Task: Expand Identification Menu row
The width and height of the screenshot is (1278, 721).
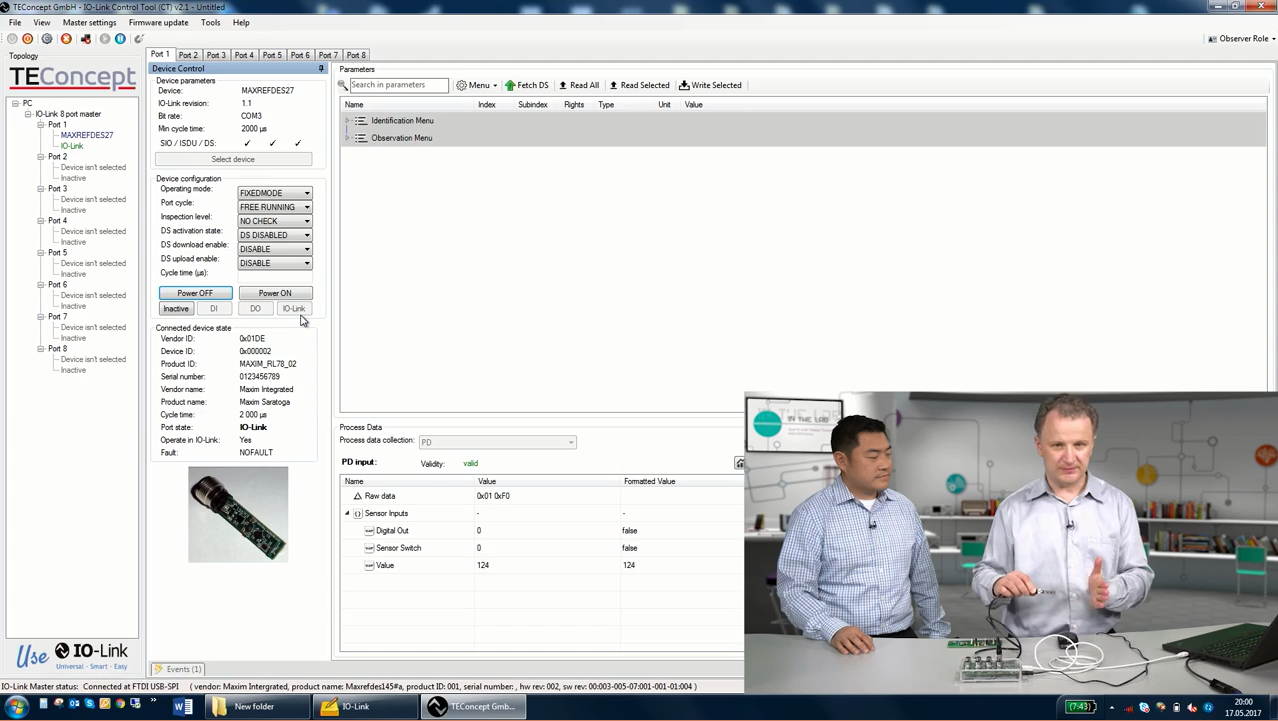Action: (347, 121)
